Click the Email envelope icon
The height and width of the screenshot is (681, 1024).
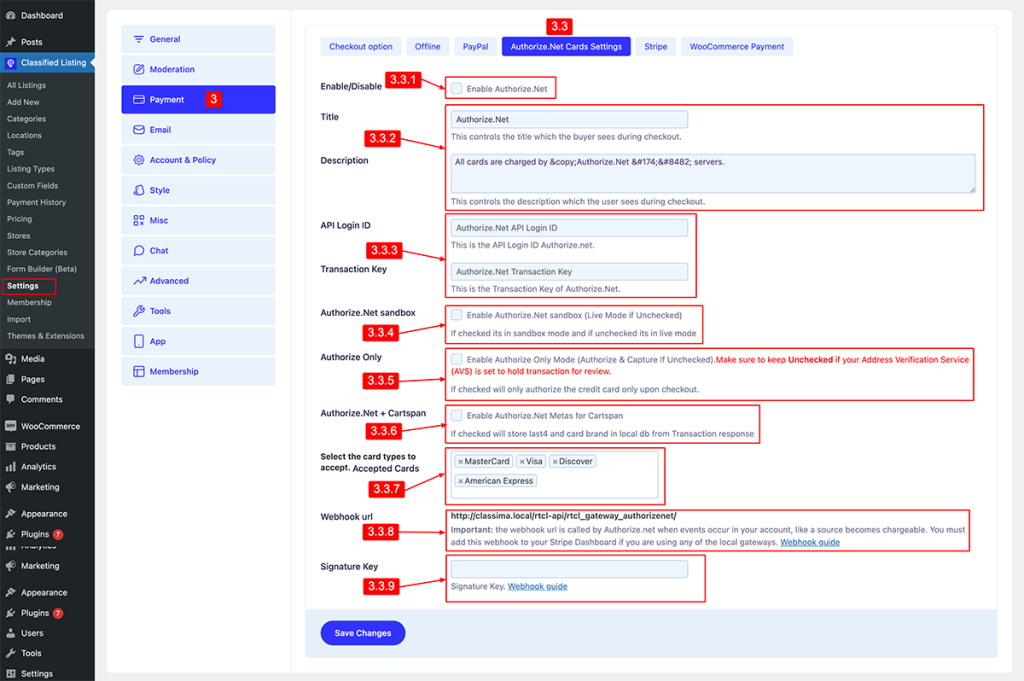138,129
